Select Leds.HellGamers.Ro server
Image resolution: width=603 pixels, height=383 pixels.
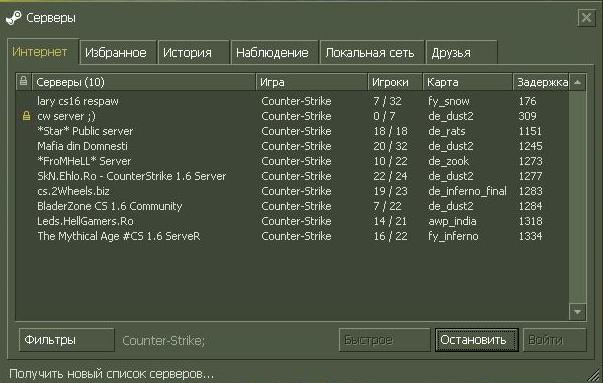[x=292, y=221]
